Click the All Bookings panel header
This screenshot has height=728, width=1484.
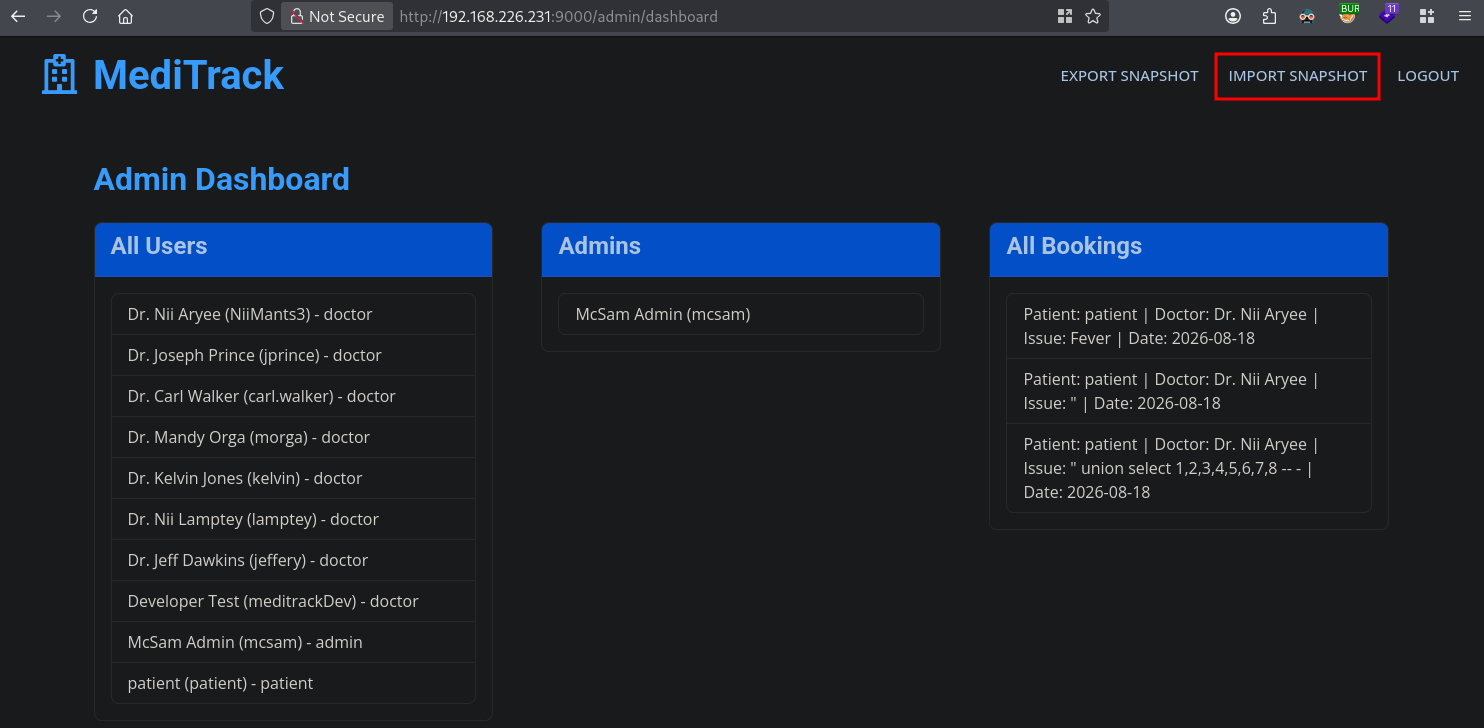tap(1189, 249)
